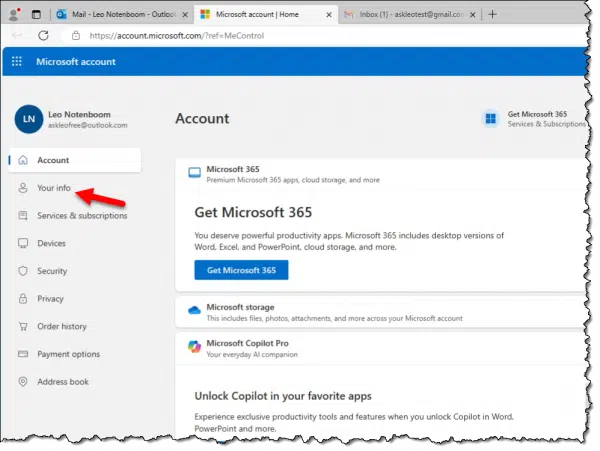Click Unlock Copilot in your favorite apps heading

point(283,396)
